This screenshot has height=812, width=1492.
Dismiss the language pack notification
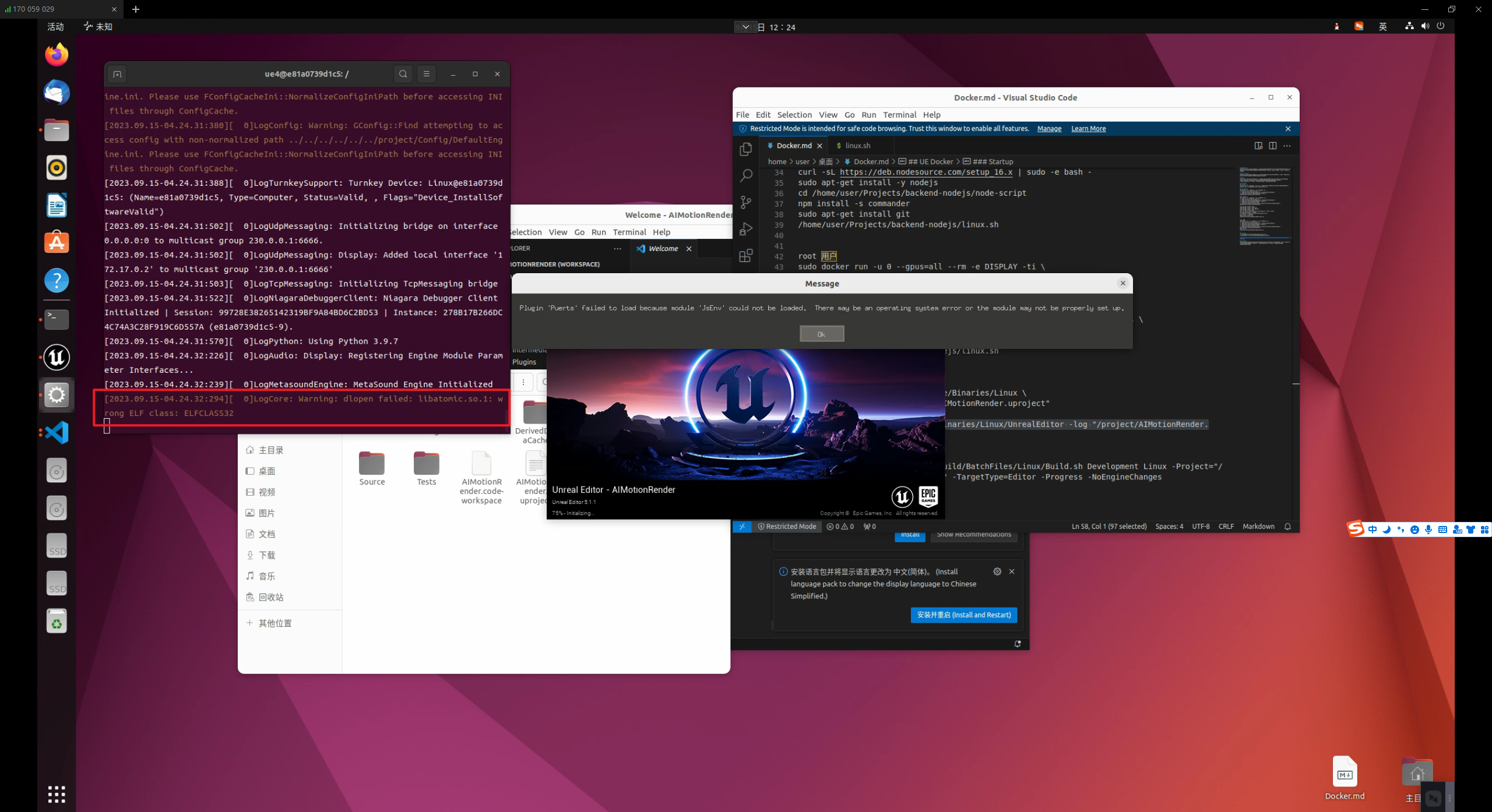tap(1012, 571)
